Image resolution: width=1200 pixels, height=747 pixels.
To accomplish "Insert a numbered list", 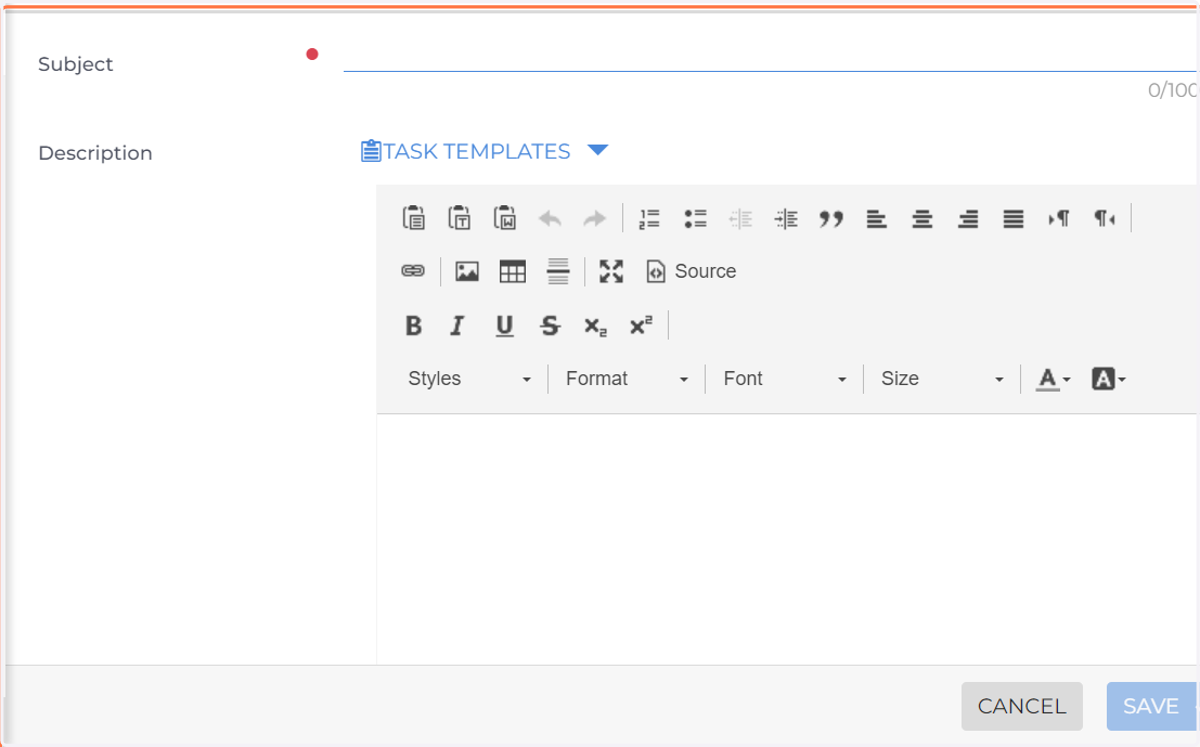I will coord(650,218).
